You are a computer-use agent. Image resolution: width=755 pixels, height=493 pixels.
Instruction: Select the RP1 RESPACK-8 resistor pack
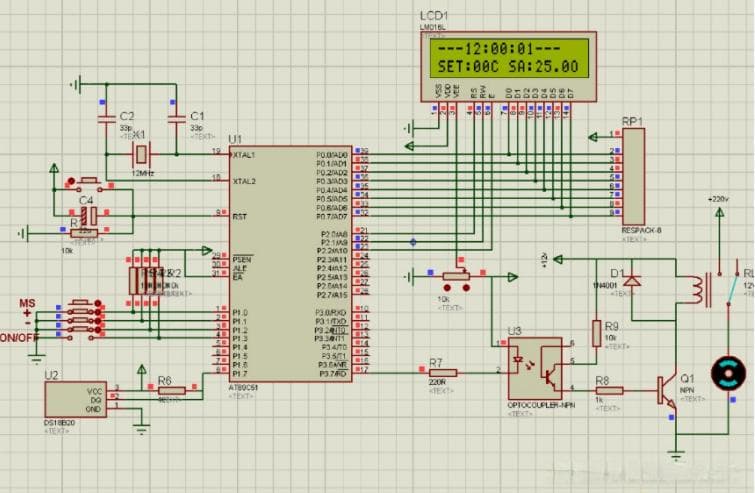pyautogui.click(x=633, y=177)
